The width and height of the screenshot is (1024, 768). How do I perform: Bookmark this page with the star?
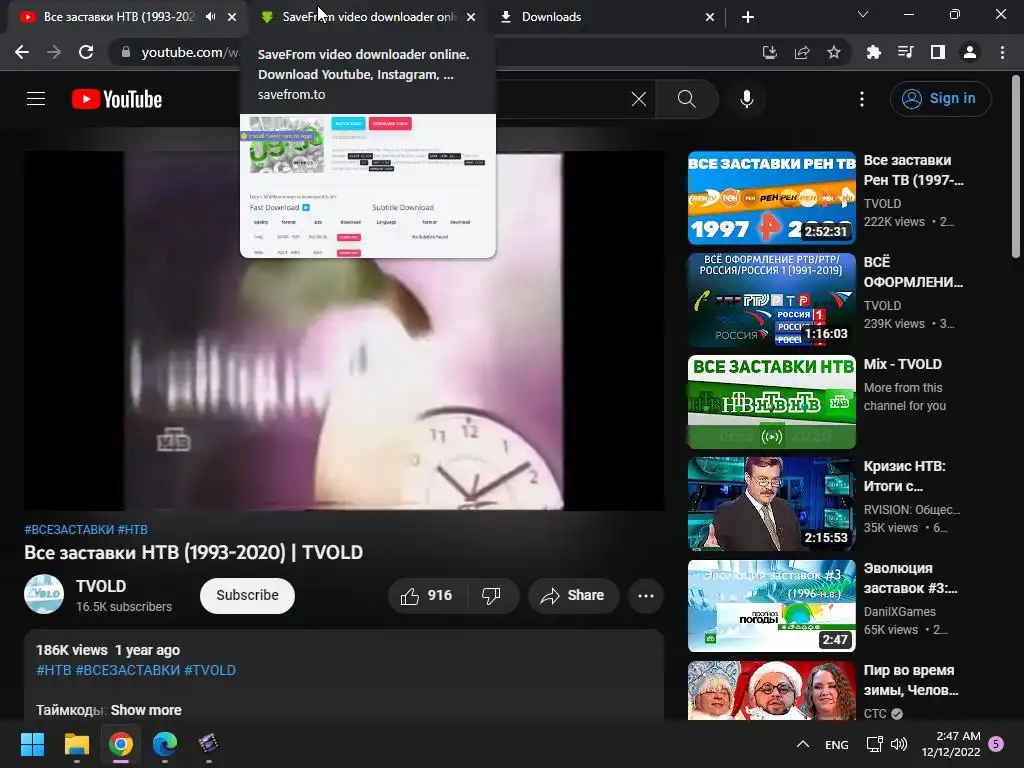(x=834, y=52)
